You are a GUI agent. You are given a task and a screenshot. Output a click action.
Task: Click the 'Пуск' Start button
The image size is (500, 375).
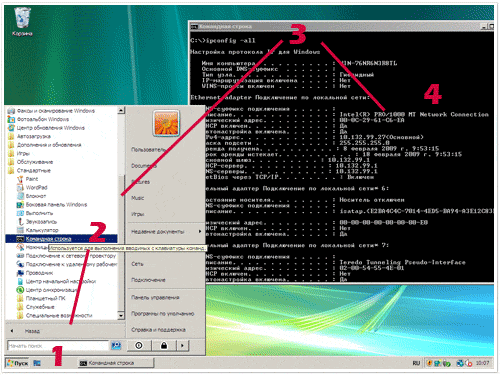[18, 363]
